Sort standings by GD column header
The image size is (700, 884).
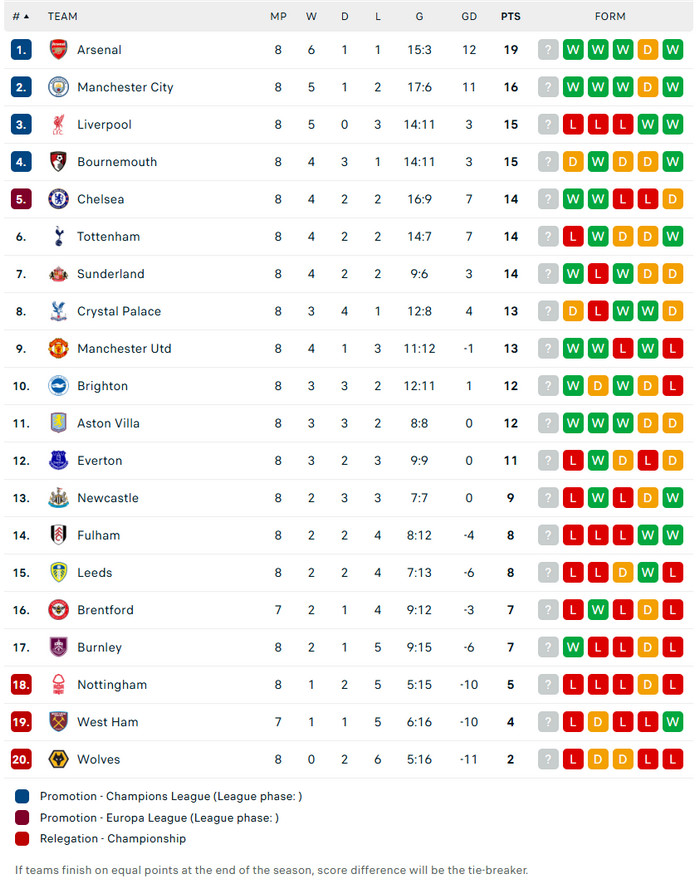(469, 16)
